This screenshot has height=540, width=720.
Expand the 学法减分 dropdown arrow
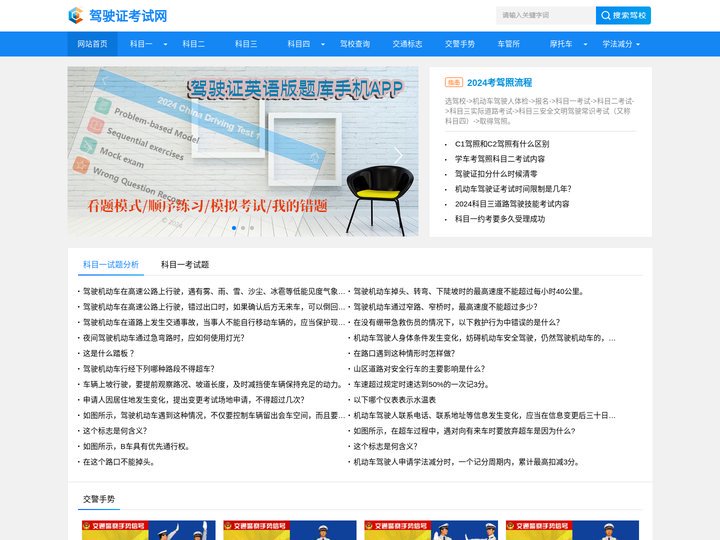point(638,45)
